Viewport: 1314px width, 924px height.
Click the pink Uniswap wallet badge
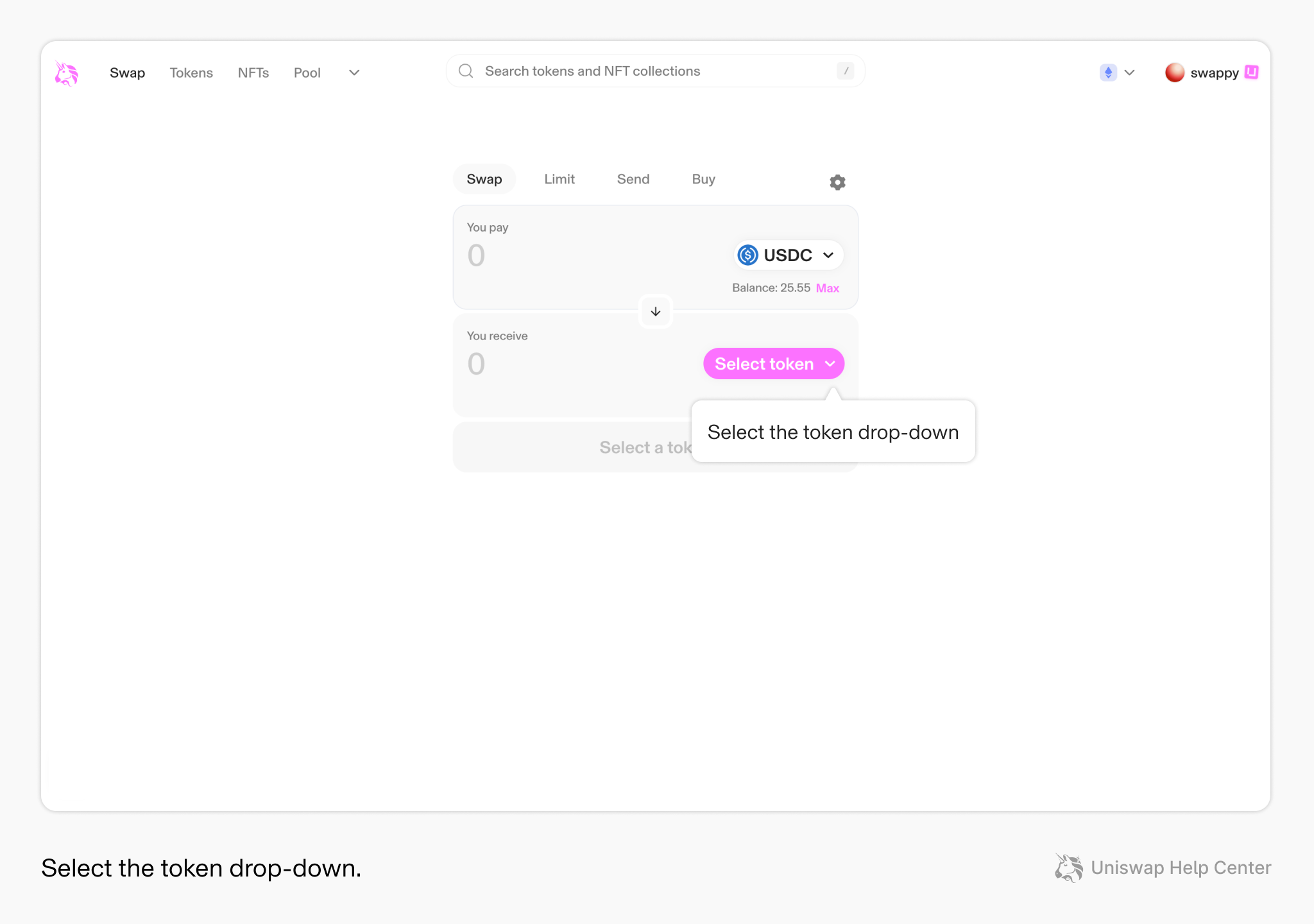point(1251,72)
